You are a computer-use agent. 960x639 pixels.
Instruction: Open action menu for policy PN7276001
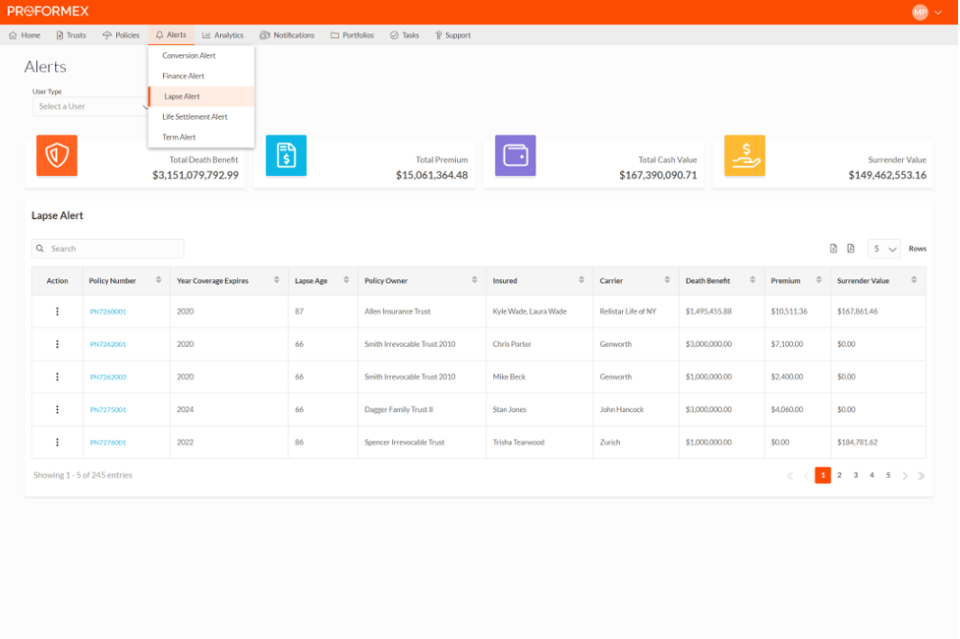click(x=58, y=443)
